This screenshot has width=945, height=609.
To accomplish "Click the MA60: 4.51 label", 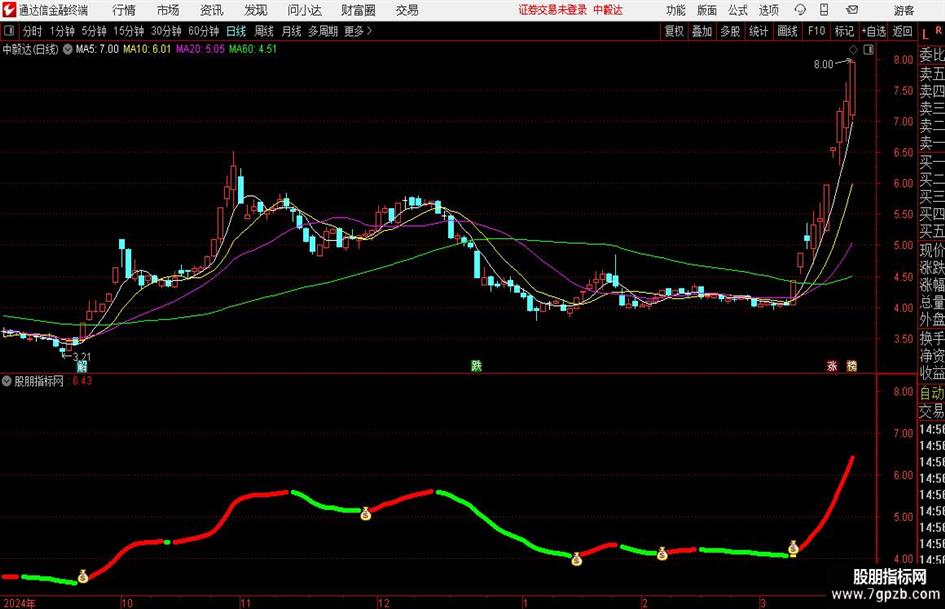I will click(x=253, y=49).
